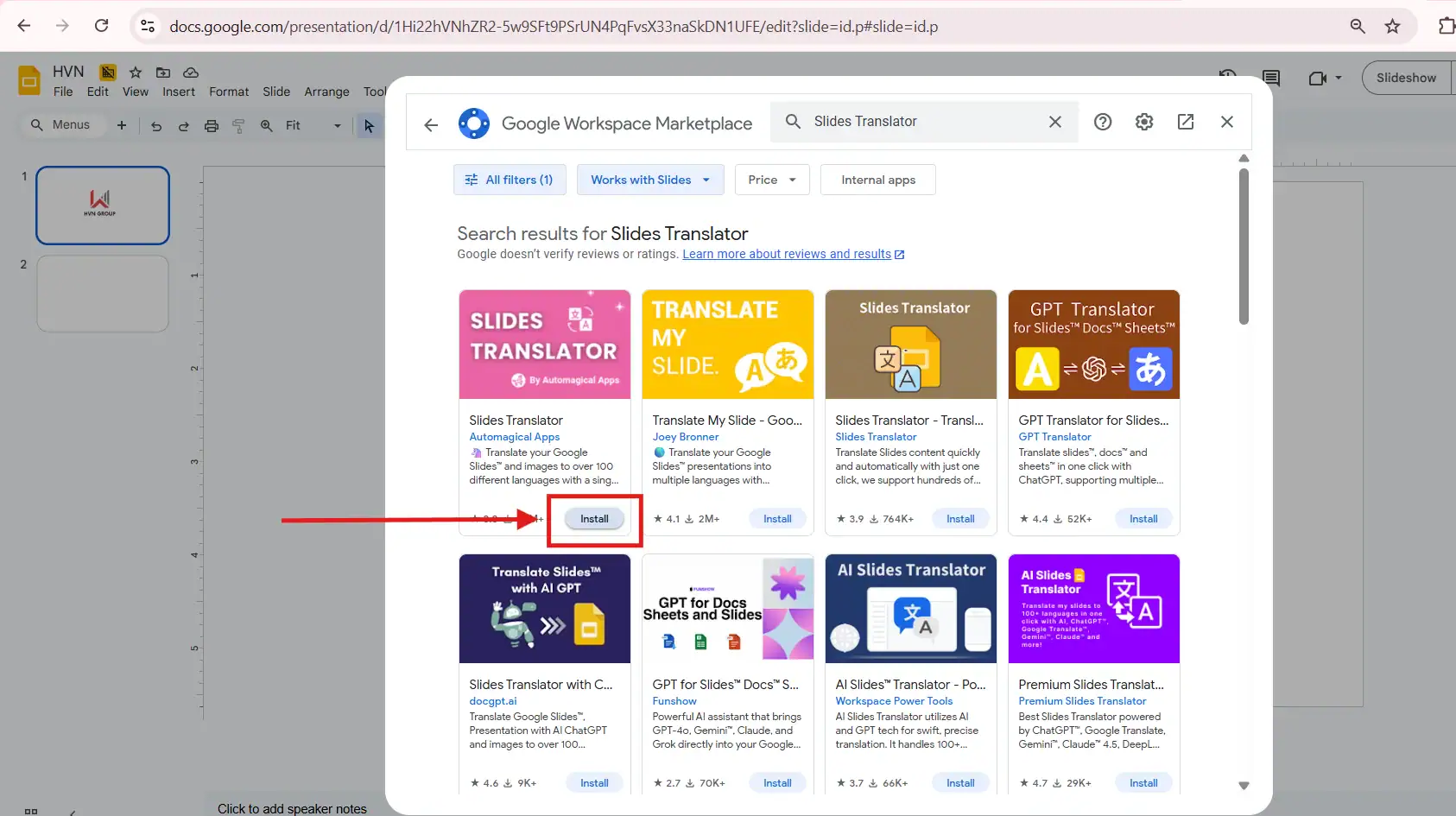Install Slides Translator by Automagical Apps
Viewport: 1456px width, 816px height.
[x=594, y=518]
